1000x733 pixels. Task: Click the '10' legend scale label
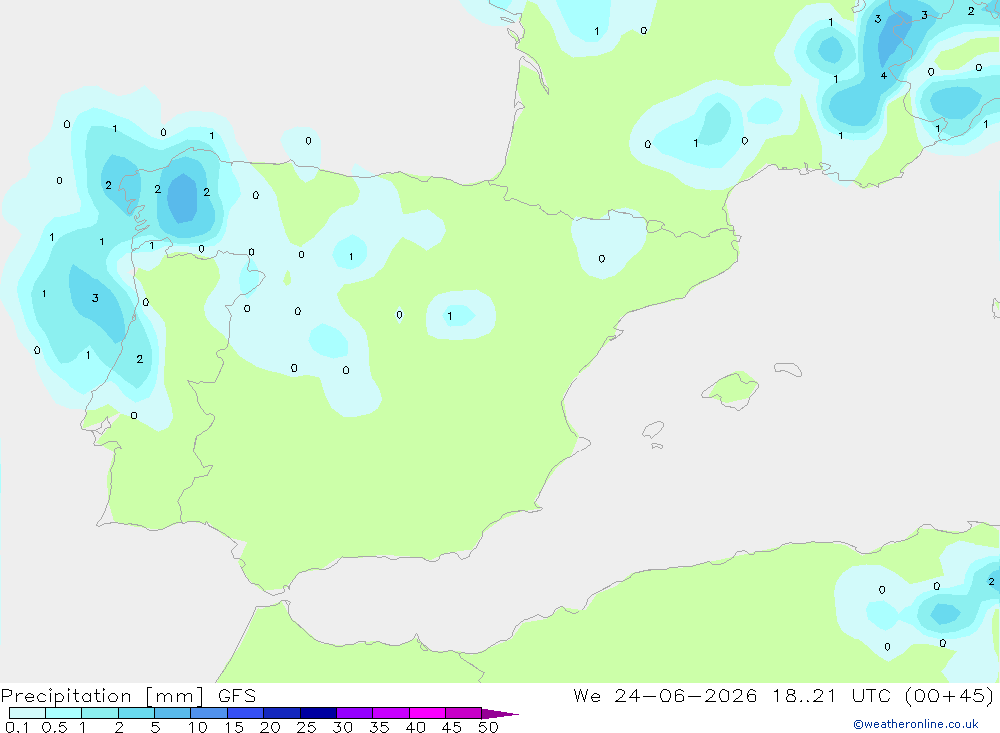(x=198, y=727)
